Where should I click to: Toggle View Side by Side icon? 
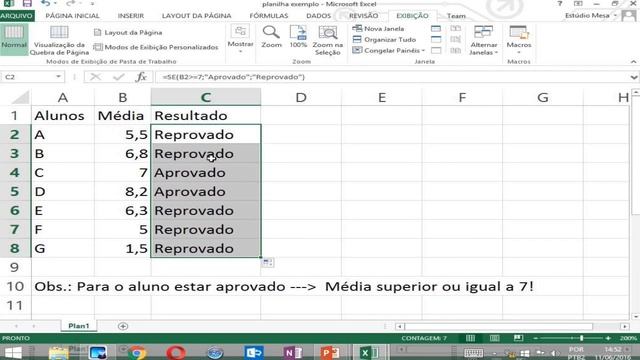(x=456, y=29)
